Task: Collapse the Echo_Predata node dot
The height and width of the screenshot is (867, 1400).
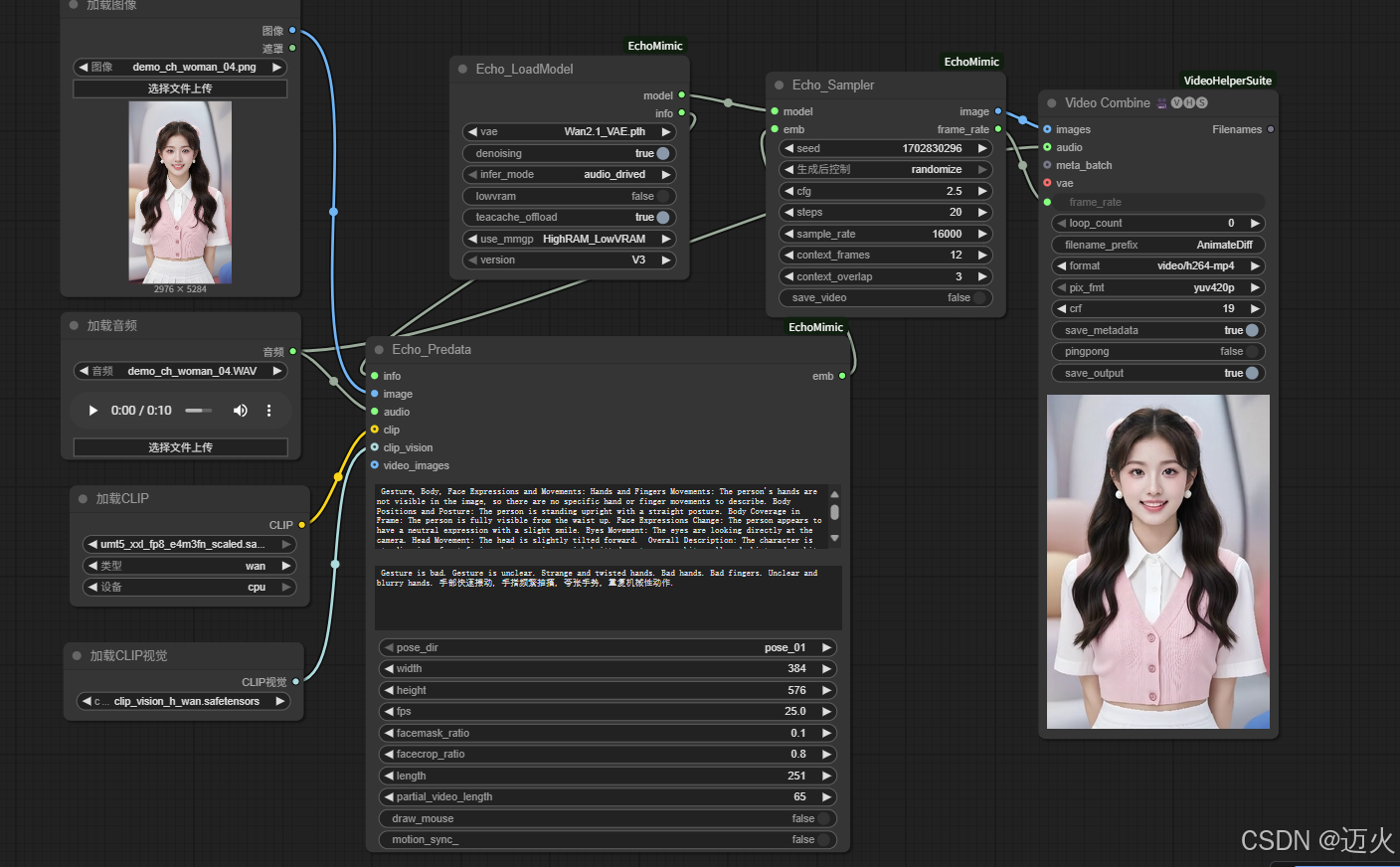Action: click(x=379, y=350)
